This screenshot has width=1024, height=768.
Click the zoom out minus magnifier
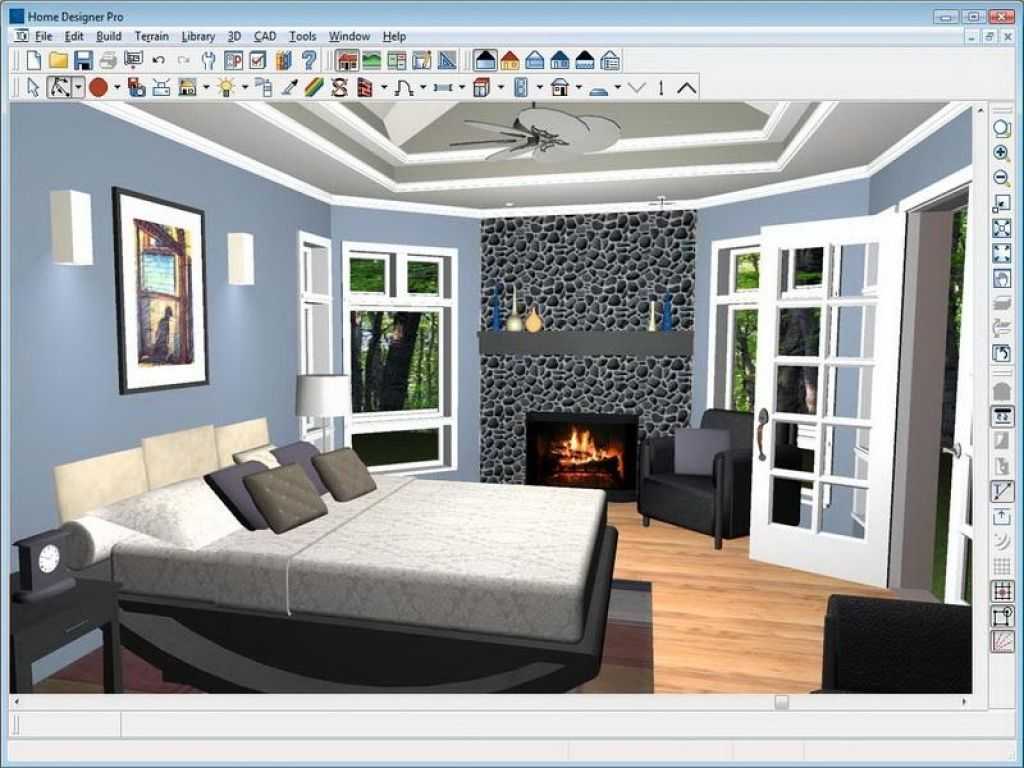coord(1001,178)
